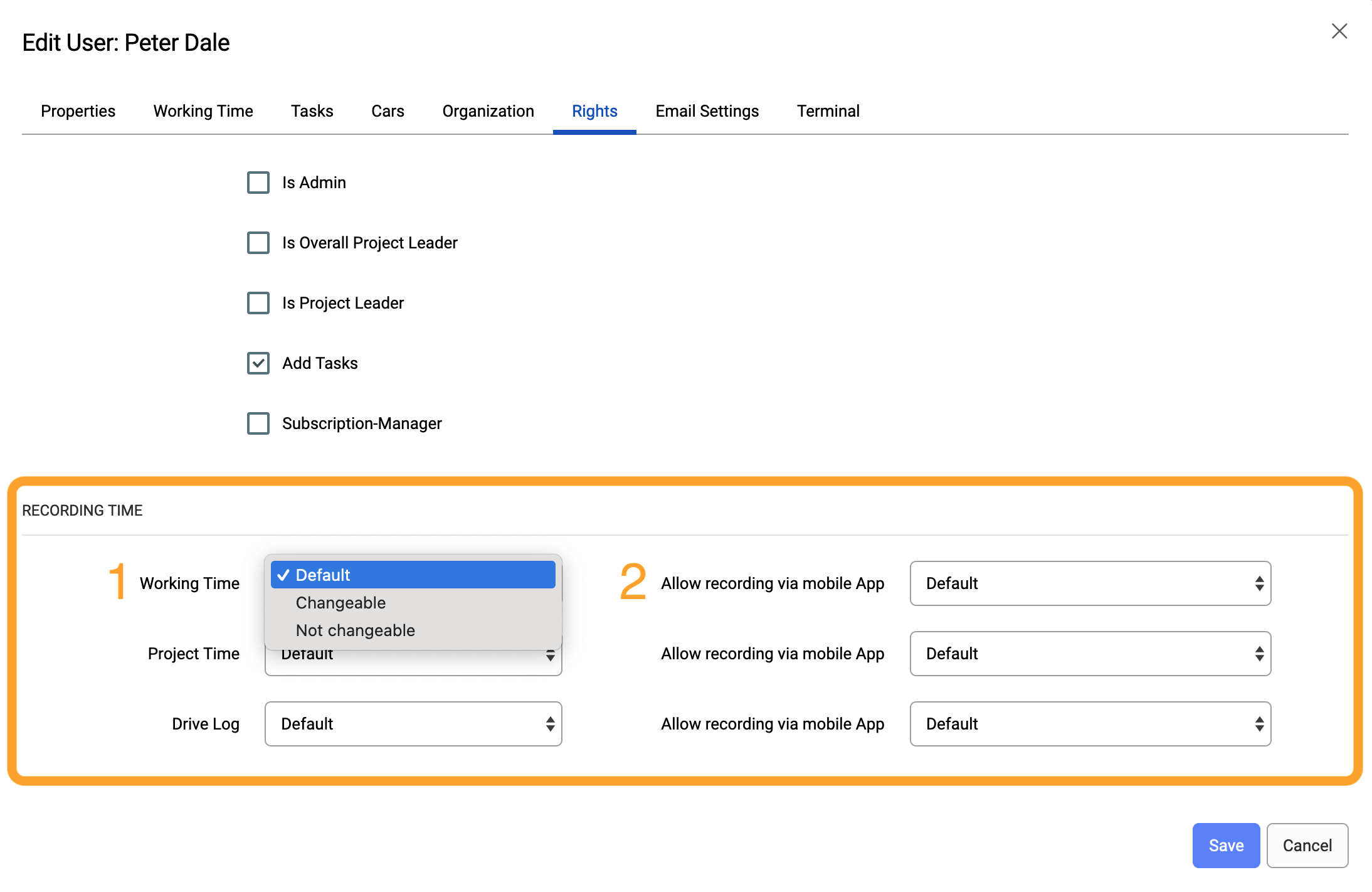
Task: Save the user rights changes
Action: (1226, 846)
